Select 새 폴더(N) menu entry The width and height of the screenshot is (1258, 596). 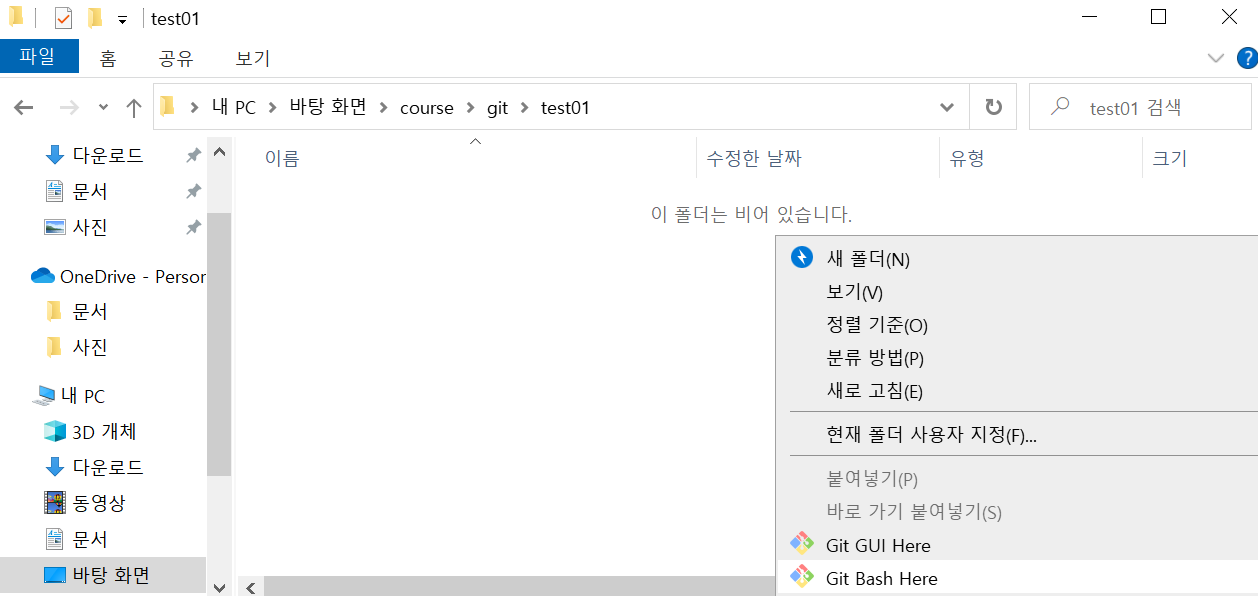tap(1017, 259)
